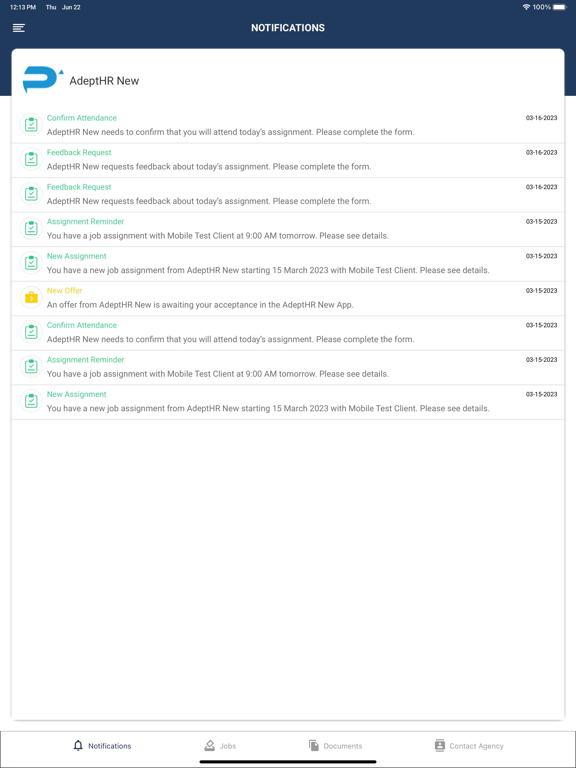Tap icon of New Assignment directly above New Offer
The image size is (576, 768).
coord(31,263)
